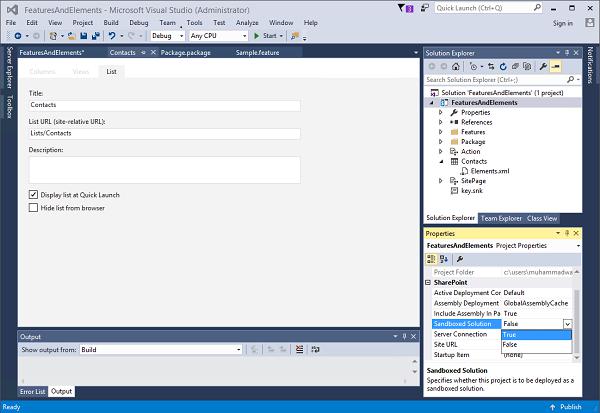Click the Undo icon in toolbar
600x413 pixels.
click(112, 36)
